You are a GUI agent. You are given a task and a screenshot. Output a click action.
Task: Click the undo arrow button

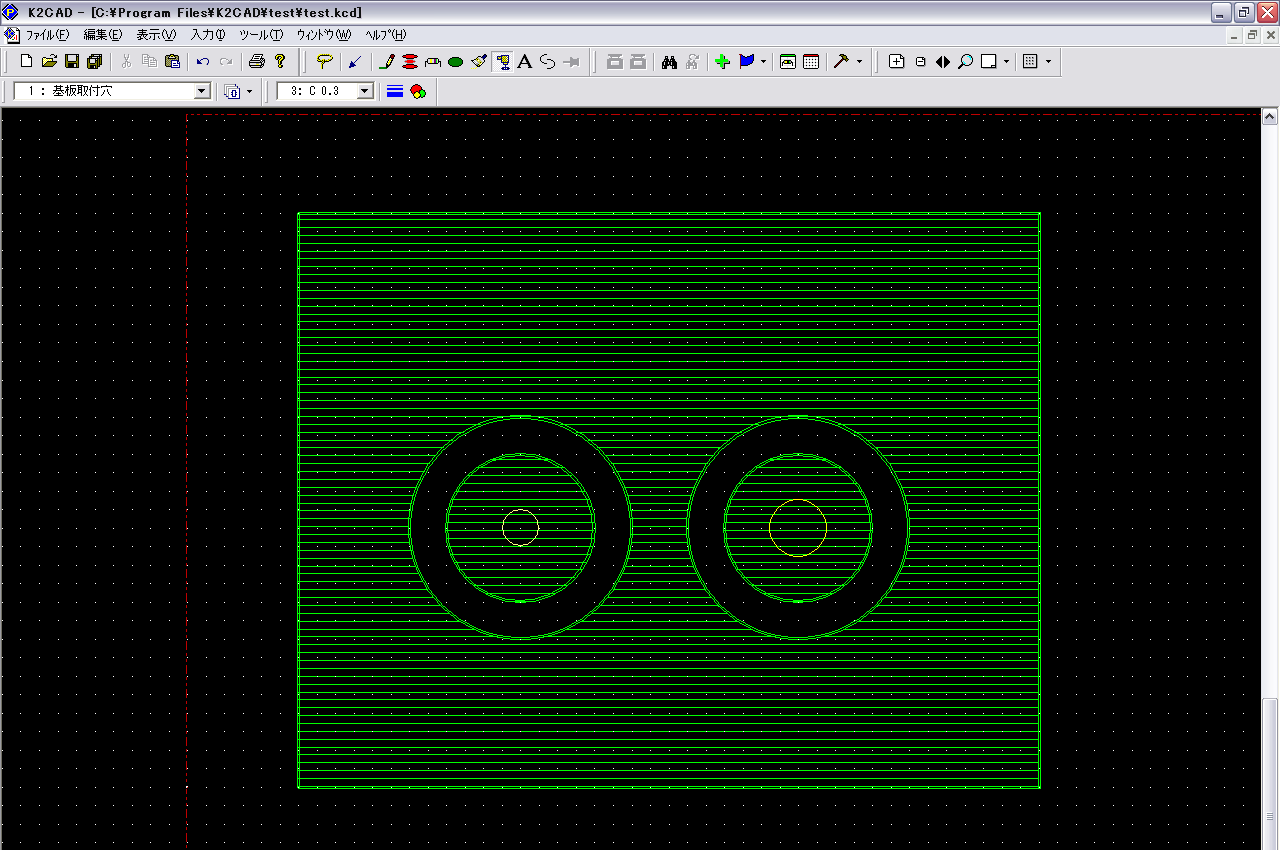[203, 62]
